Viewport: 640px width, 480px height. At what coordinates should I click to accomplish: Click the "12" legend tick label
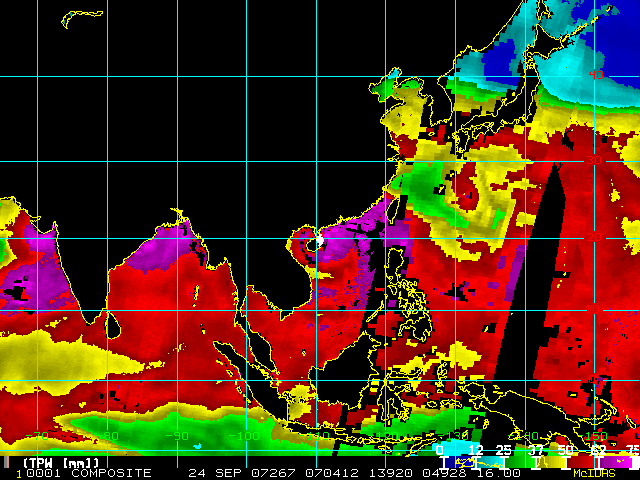coord(476,451)
